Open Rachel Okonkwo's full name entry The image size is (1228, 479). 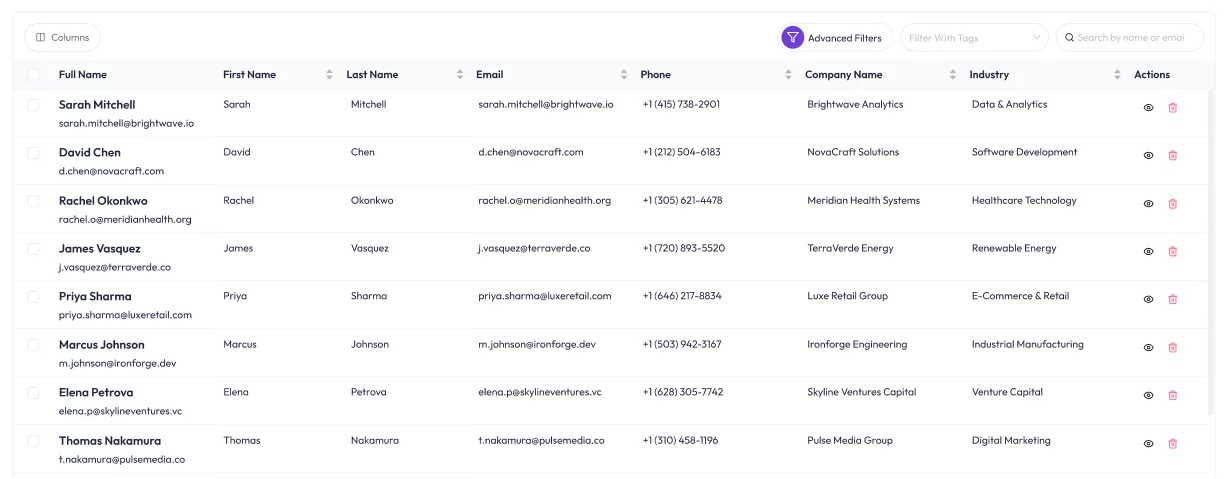[103, 201]
